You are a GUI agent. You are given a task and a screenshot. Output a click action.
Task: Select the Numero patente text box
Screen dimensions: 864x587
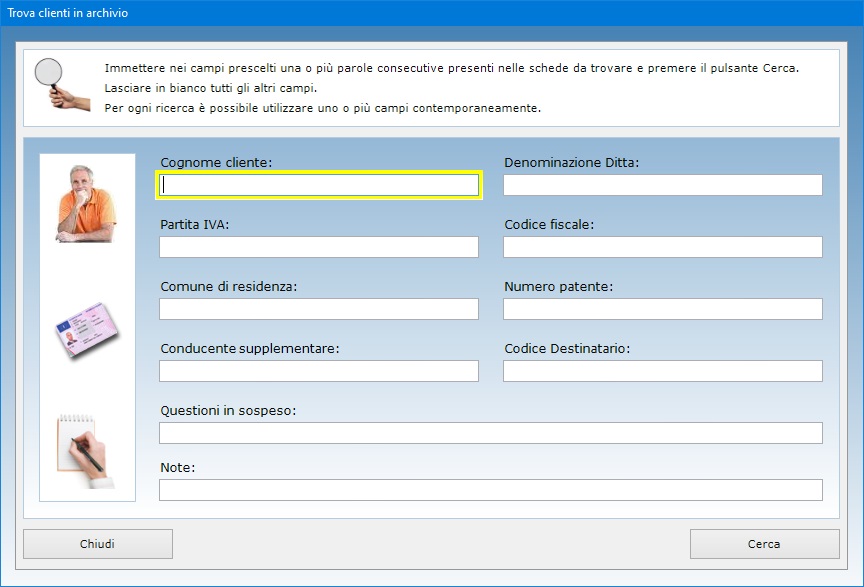(662, 309)
